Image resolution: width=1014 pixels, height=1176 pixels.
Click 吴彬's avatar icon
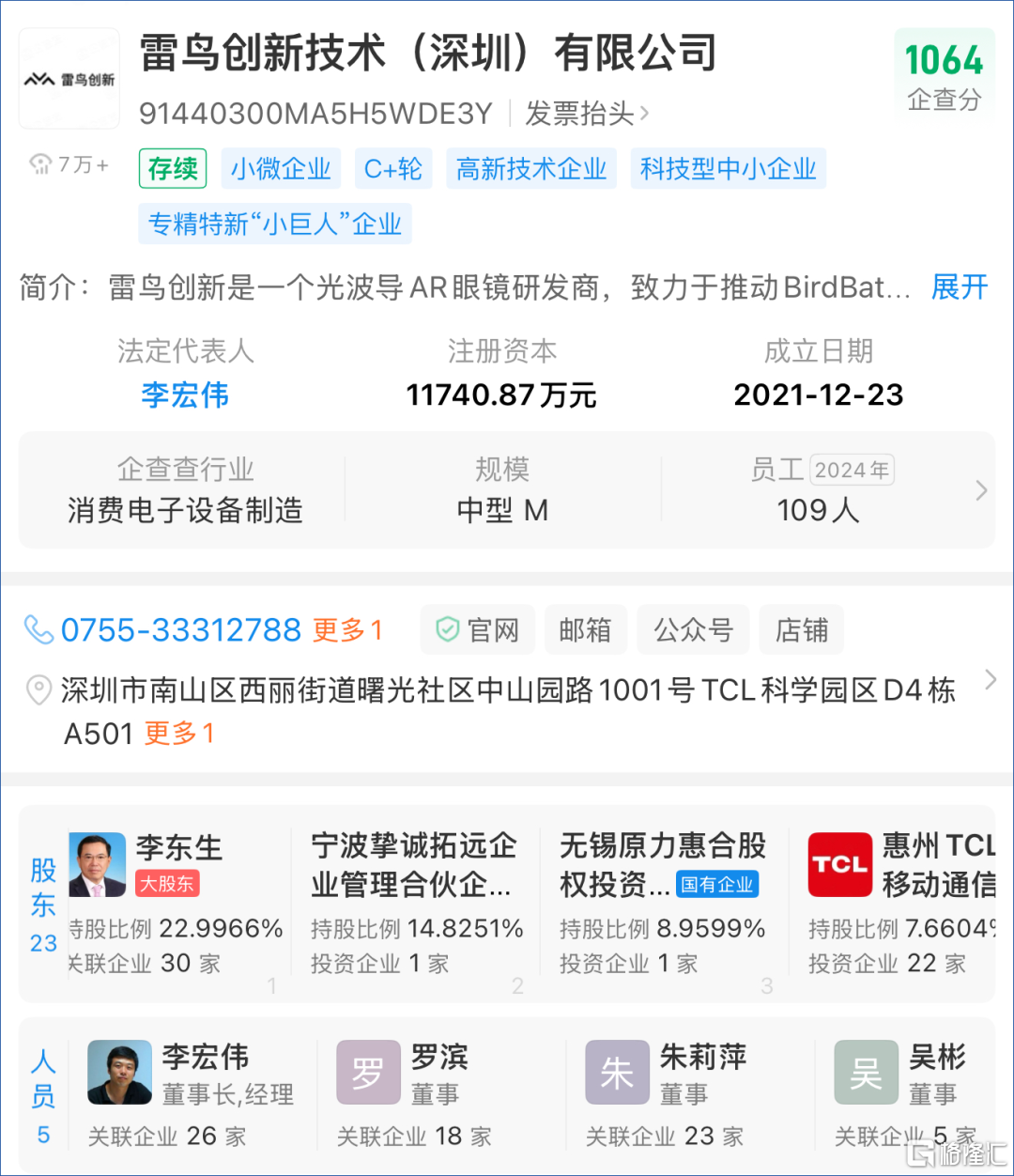(x=866, y=1072)
